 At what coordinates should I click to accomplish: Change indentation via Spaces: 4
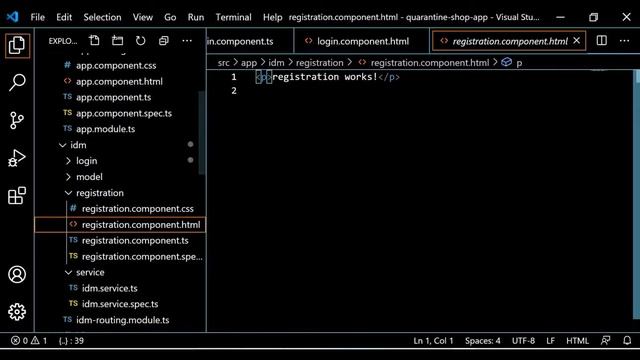482,340
